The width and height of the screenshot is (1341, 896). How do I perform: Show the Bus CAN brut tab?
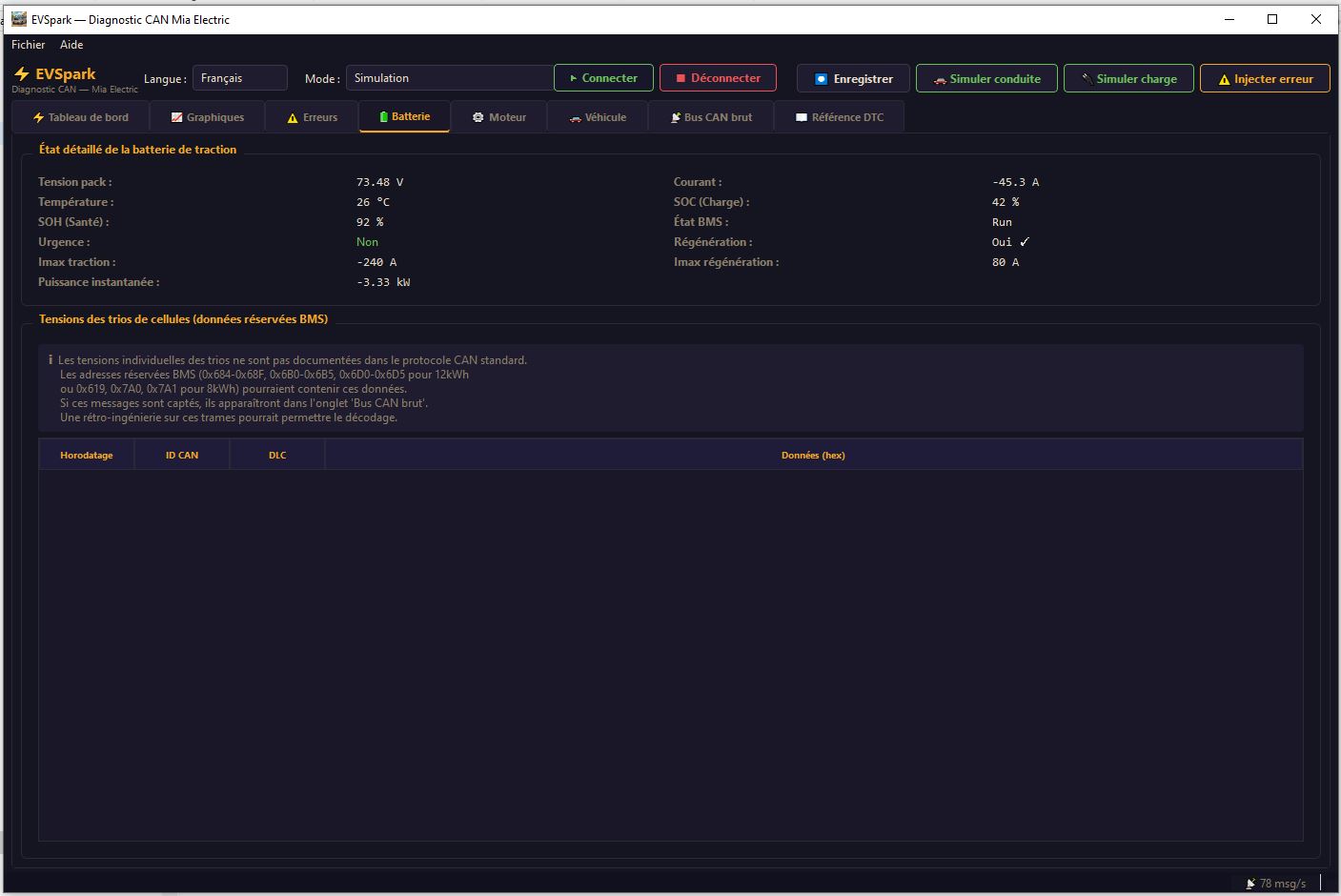pos(711,117)
